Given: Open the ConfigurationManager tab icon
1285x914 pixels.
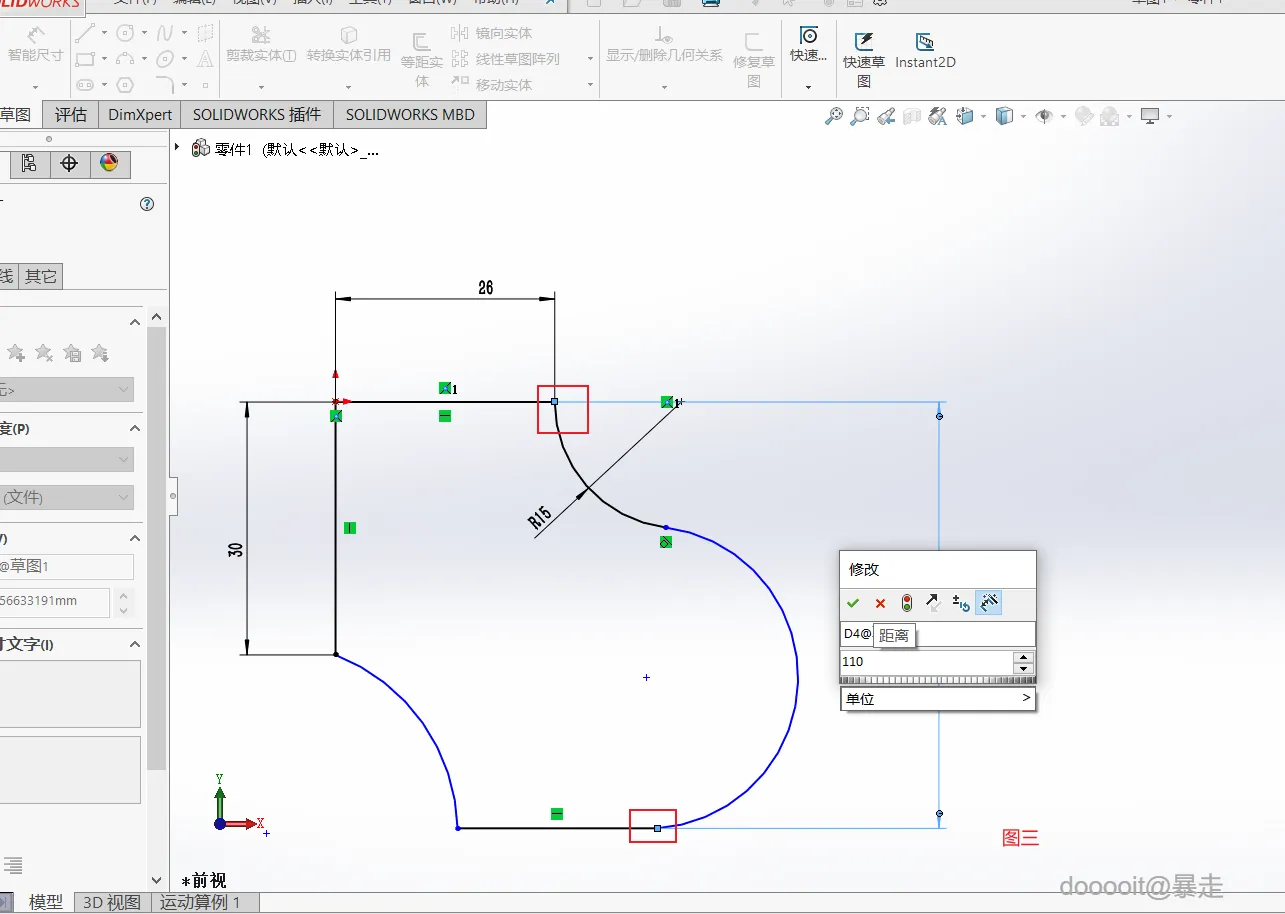Looking at the screenshot, I should click(29, 164).
